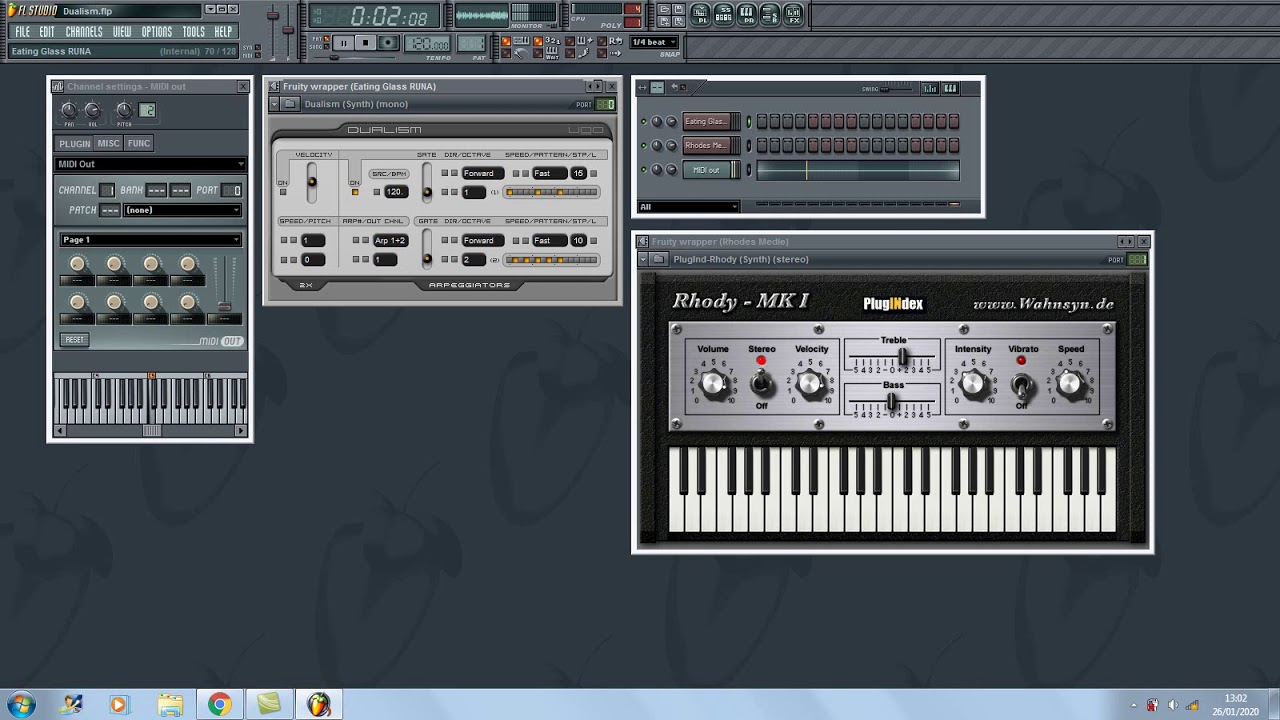Viewport: 1280px width, 720px height.
Task: Toggle the Dualism SRC/BPM ON checkbox
Action: (x=355, y=192)
